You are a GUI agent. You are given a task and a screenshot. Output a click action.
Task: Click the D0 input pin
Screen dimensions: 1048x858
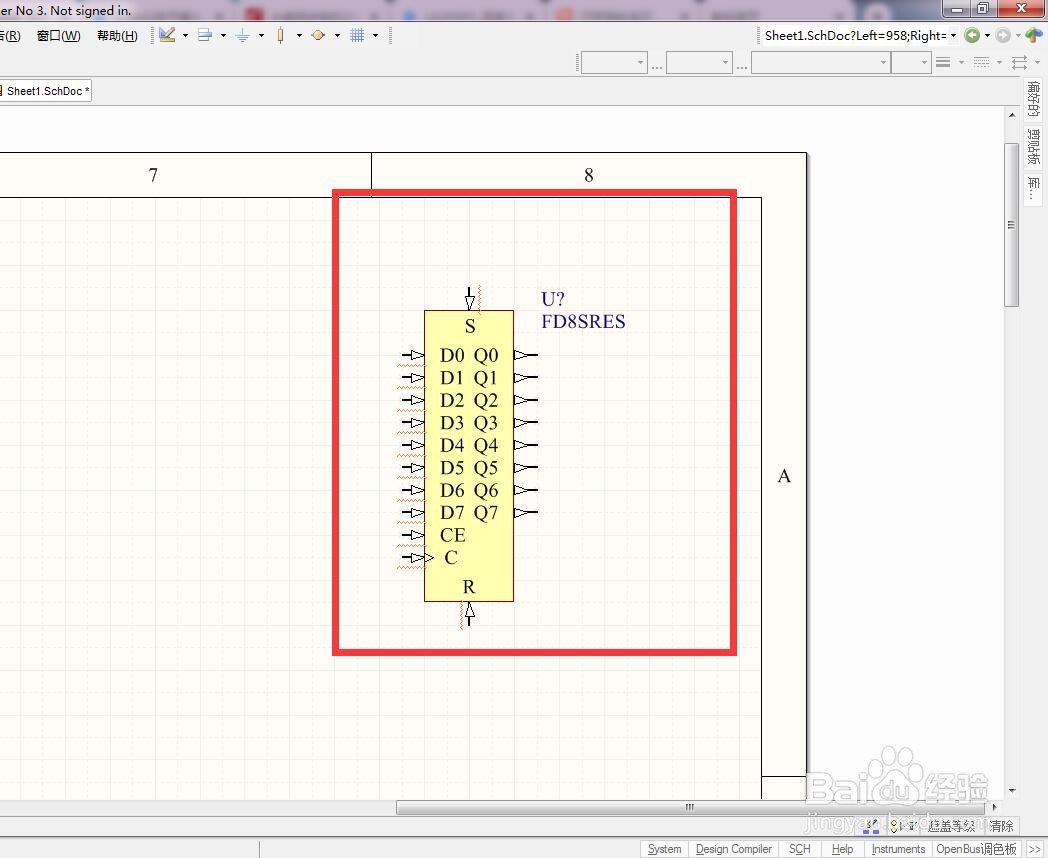click(x=413, y=355)
